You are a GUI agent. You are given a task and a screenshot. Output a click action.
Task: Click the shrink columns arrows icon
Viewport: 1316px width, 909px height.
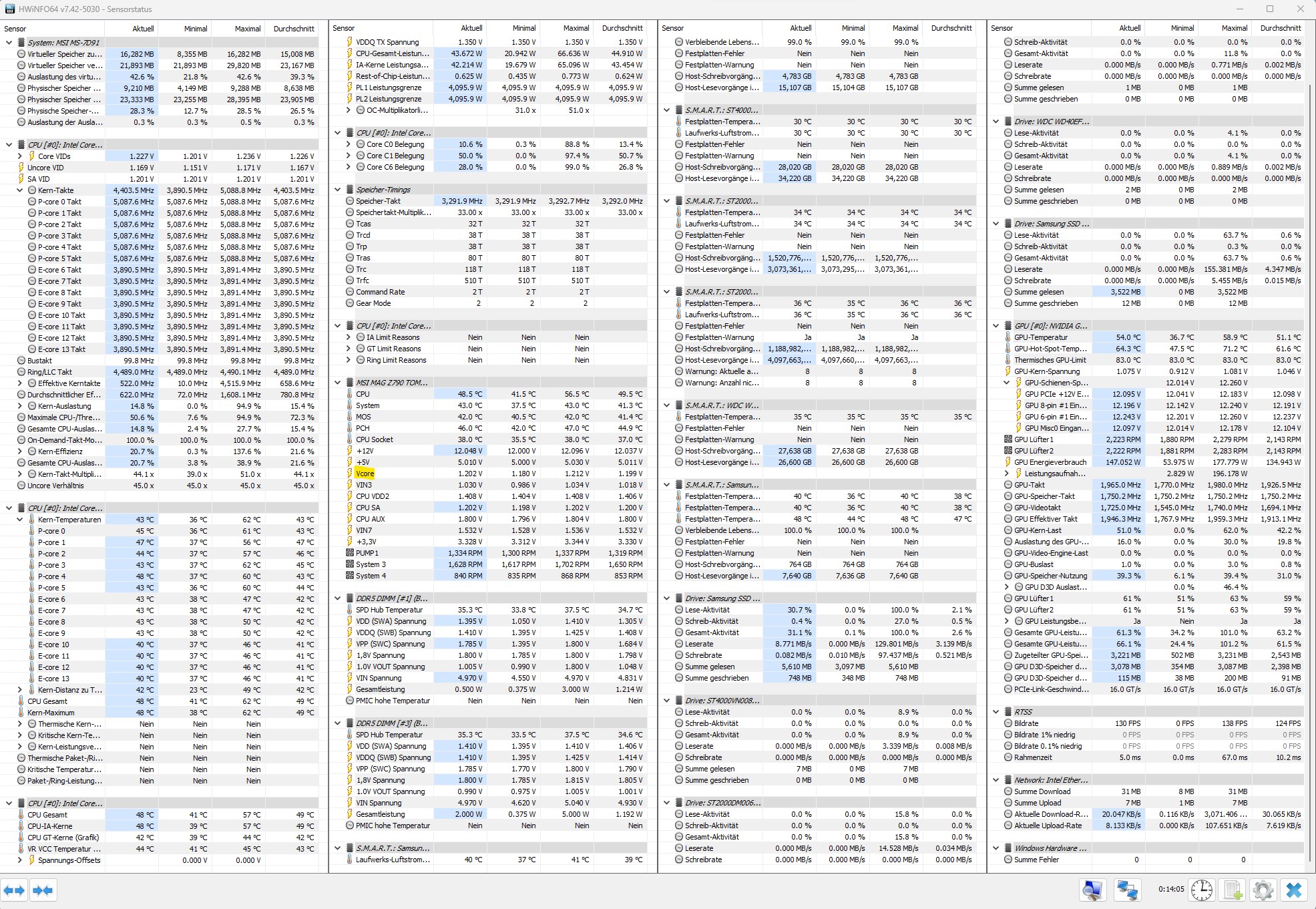pyautogui.click(x=43, y=890)
